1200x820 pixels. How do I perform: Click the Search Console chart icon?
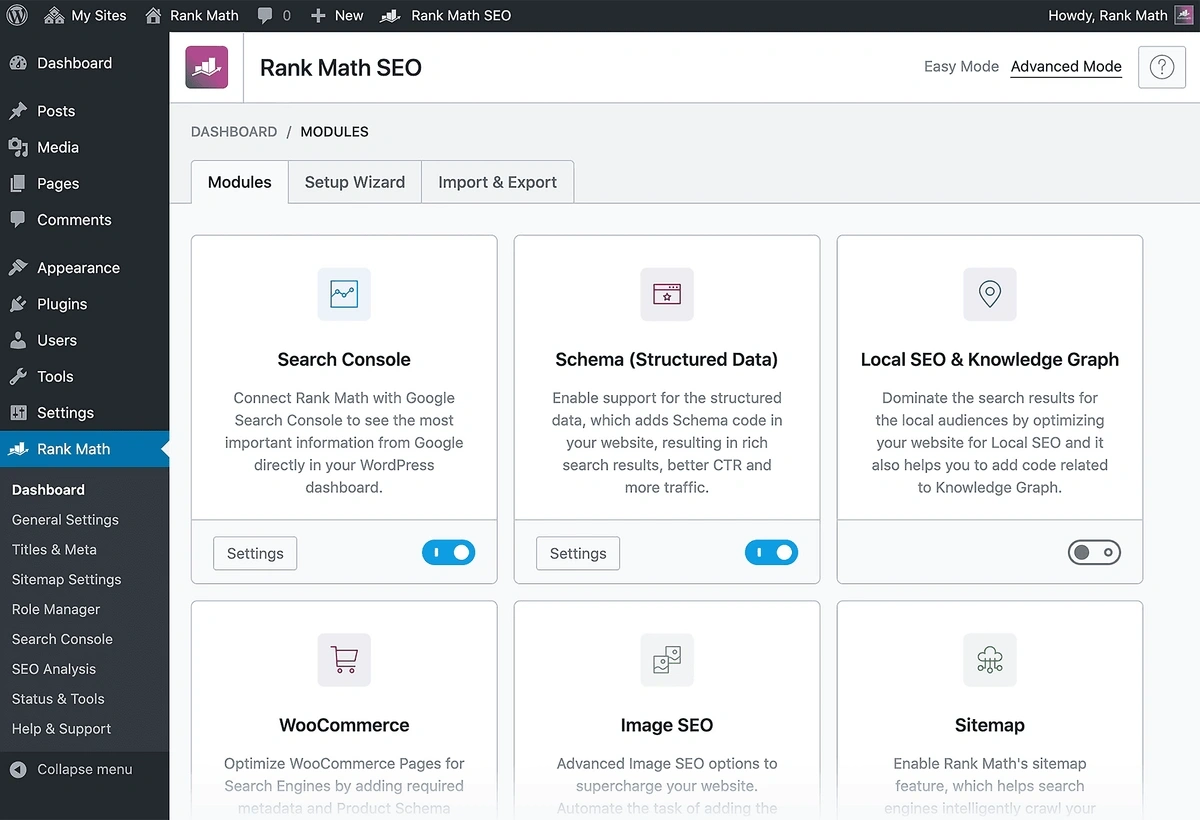point(344,294)
